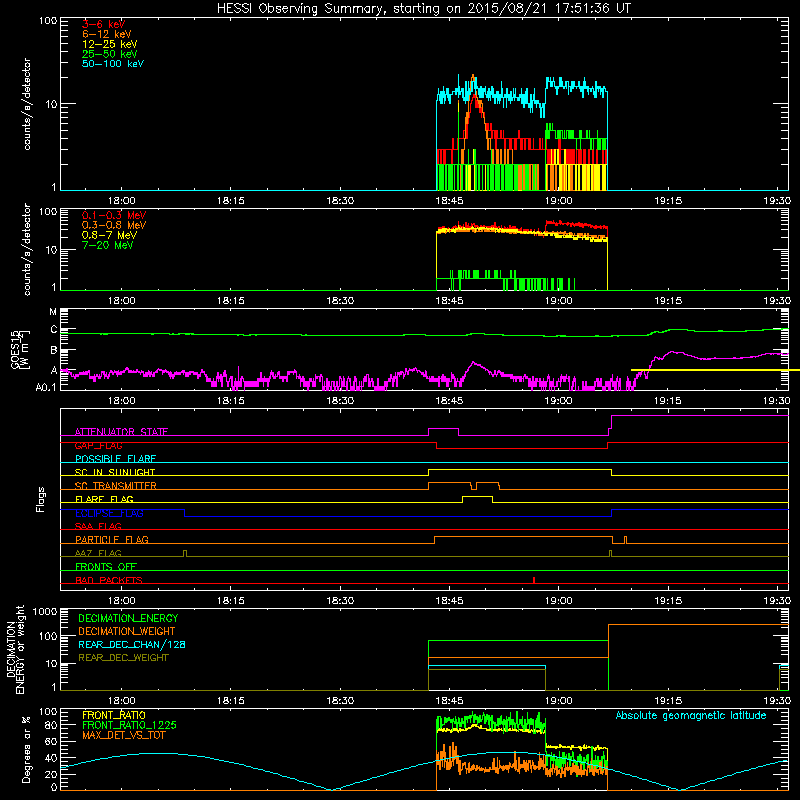Select the BAD_PACKETS flag label

(x=109, y=580)
